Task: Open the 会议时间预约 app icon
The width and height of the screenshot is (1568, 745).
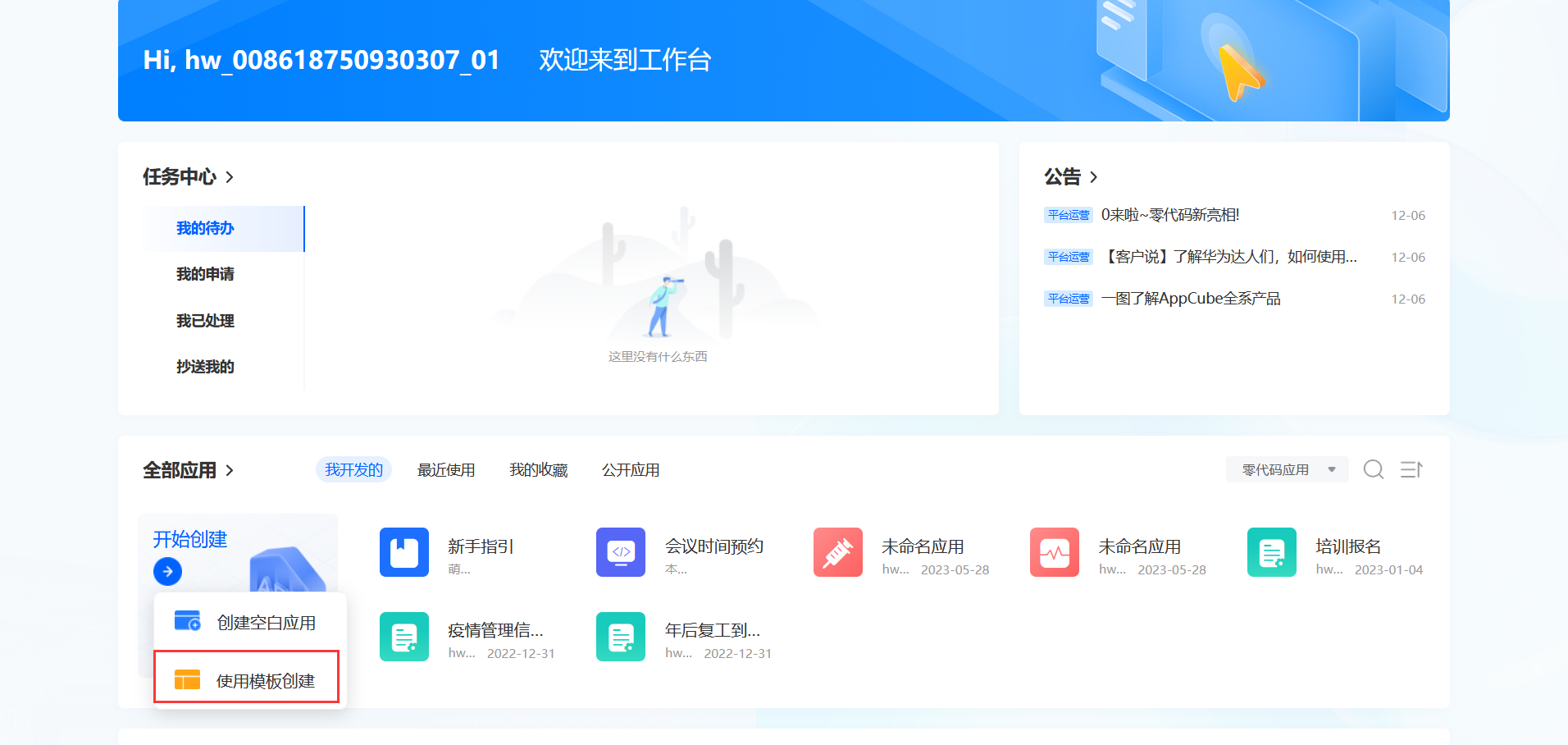Action: click(621, 552)
